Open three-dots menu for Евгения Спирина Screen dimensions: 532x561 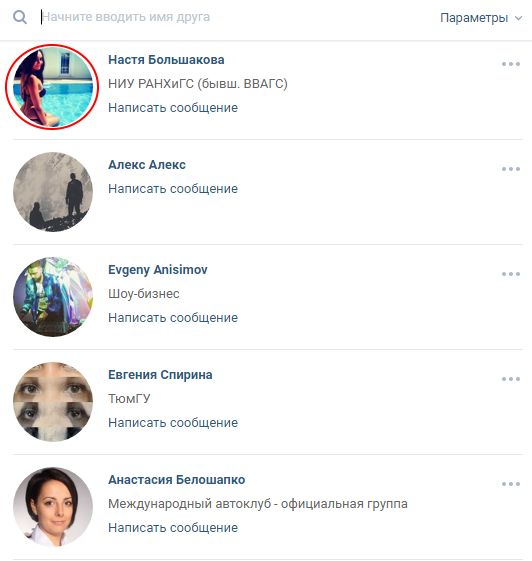click(x=511, y=379)
